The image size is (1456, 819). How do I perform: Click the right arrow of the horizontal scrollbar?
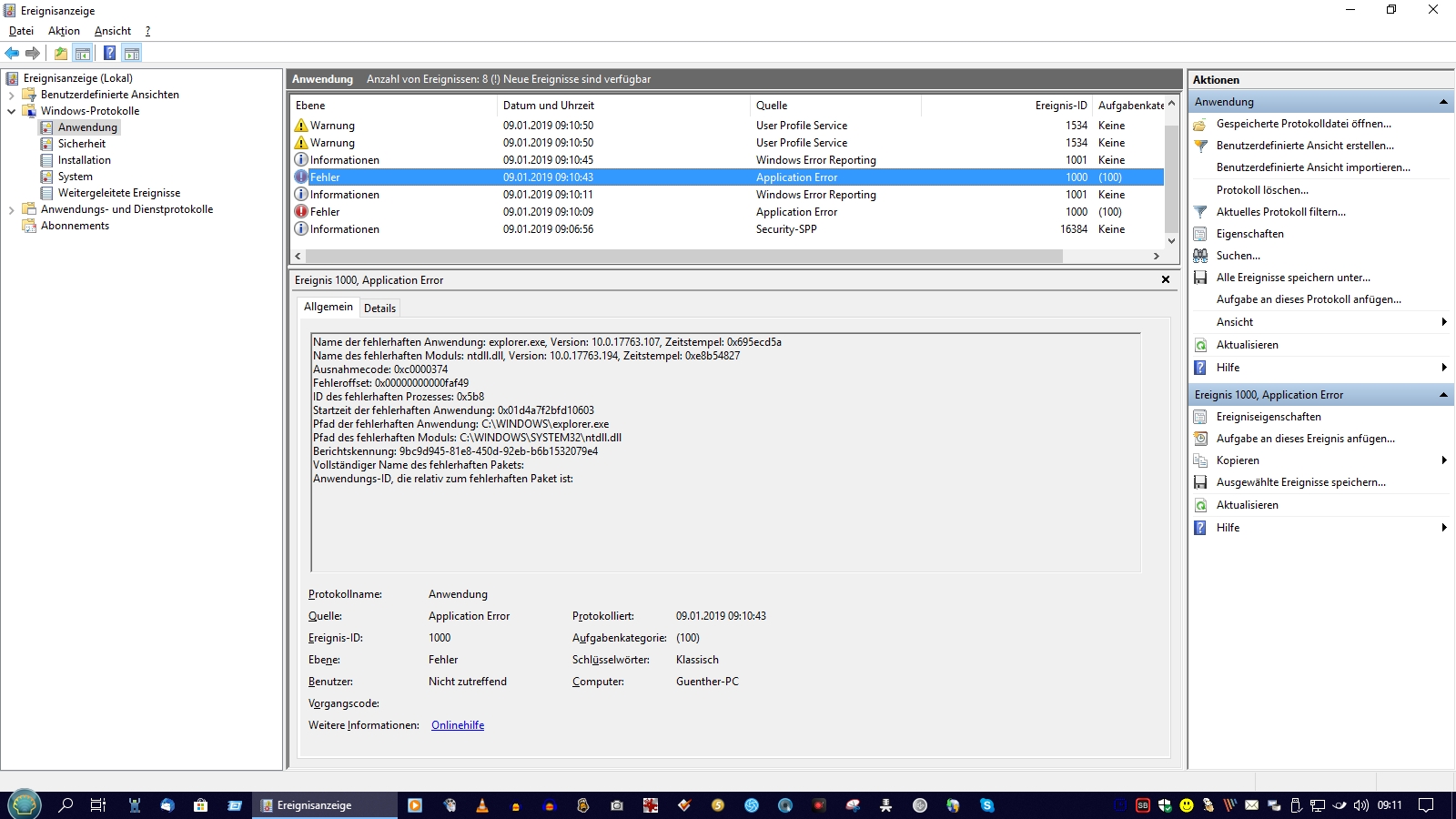(1157, 257)
